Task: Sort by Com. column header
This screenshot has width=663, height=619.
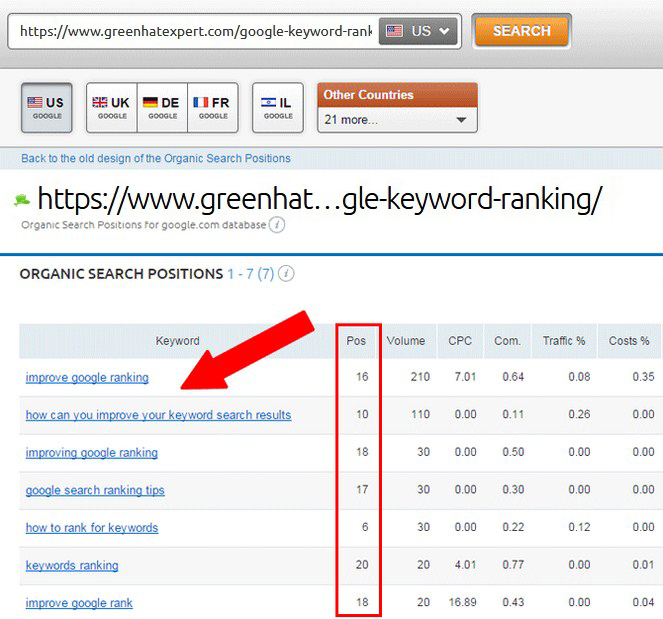Action: 507,341
